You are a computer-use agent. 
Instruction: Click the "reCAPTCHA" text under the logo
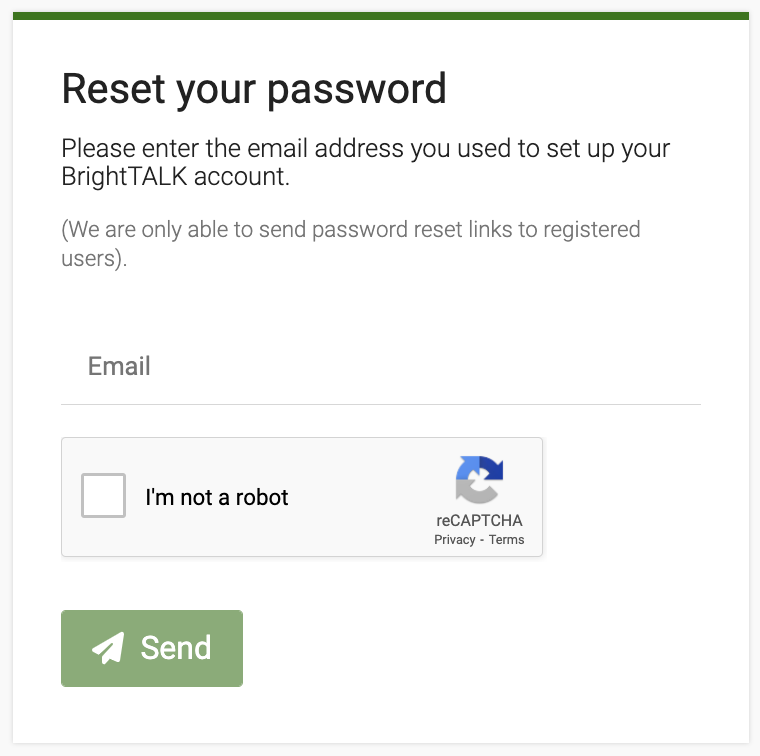click(479, 521)
